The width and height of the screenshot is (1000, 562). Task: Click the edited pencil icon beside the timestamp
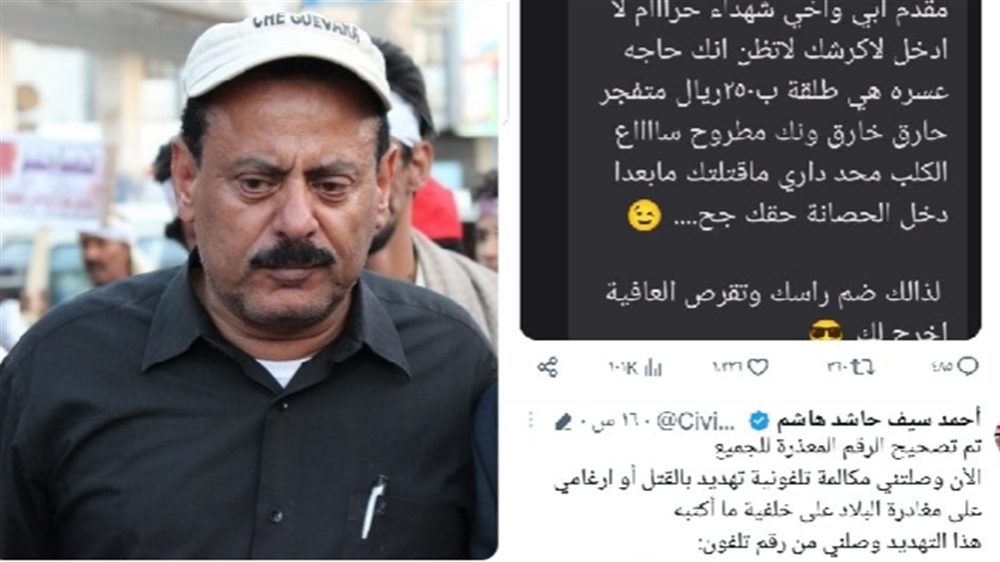564,421
